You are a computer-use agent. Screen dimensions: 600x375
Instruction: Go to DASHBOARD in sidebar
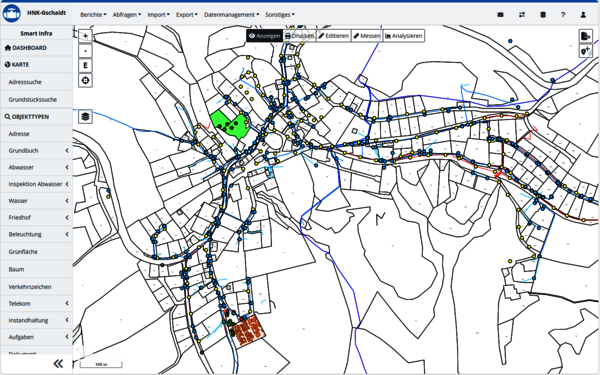[36, 48]
